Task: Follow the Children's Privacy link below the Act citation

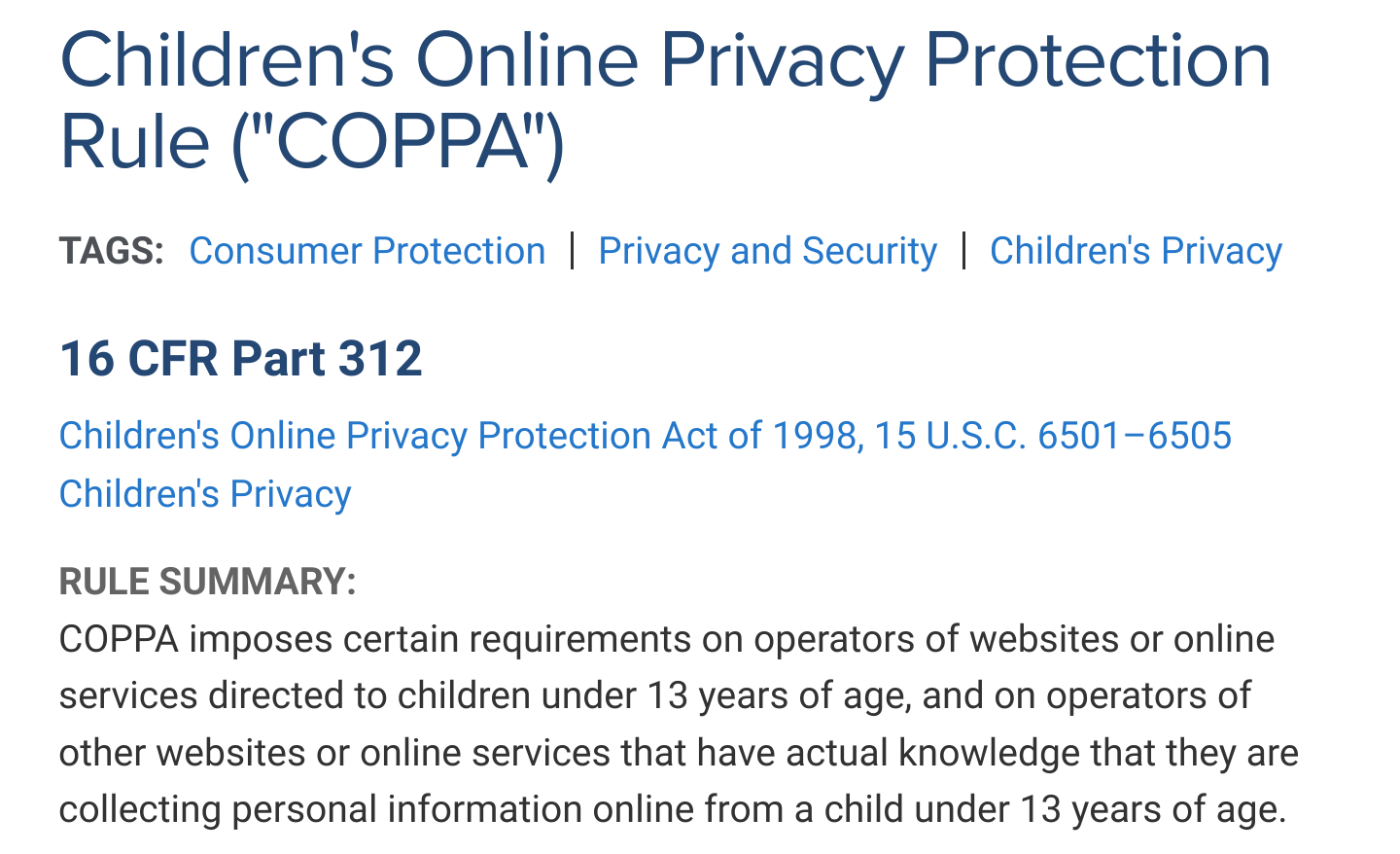Action: 205,494
